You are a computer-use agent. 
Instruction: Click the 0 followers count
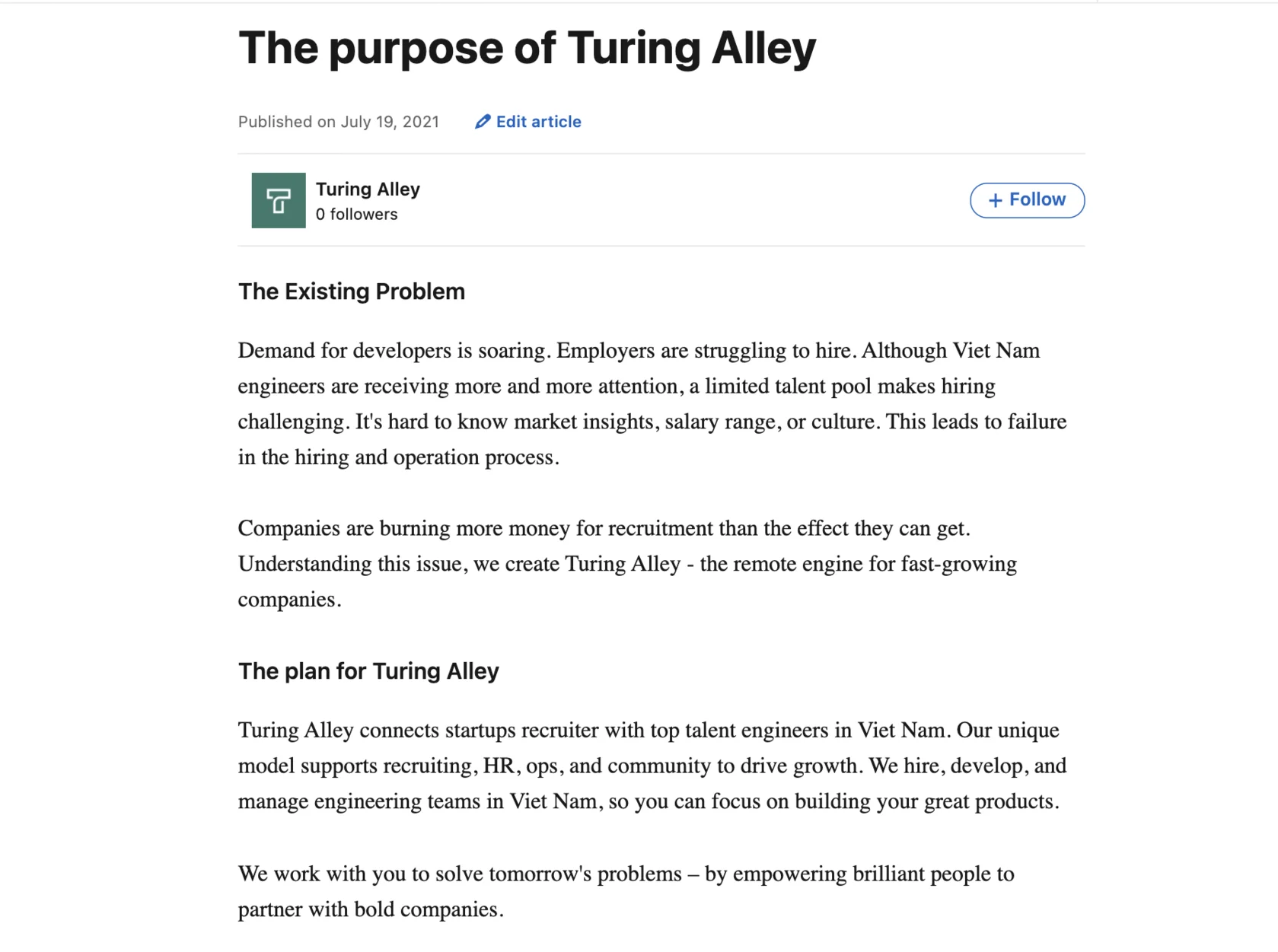[356, 215]
